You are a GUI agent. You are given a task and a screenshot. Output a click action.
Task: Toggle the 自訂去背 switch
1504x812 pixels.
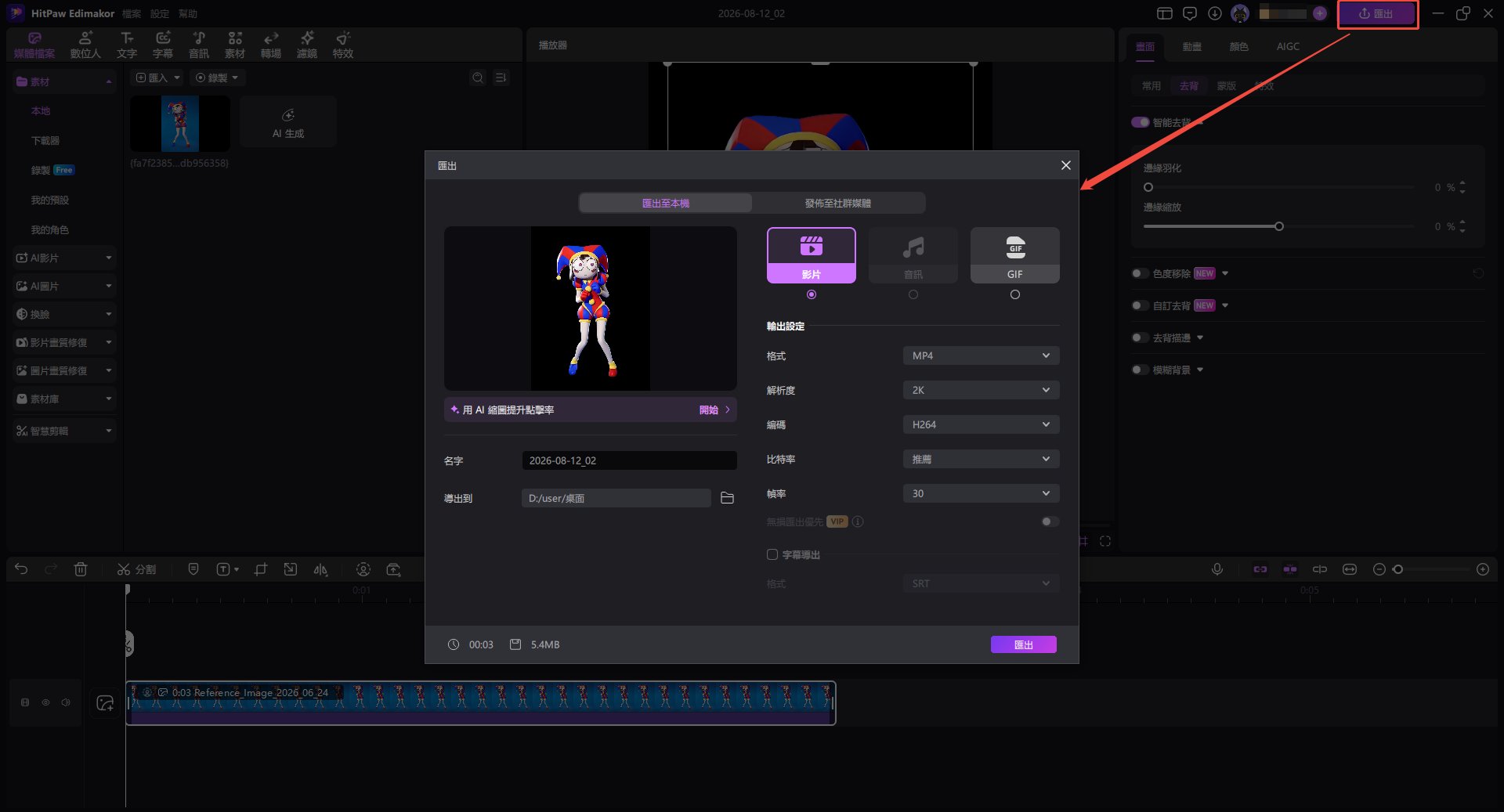coord(1140,305)
